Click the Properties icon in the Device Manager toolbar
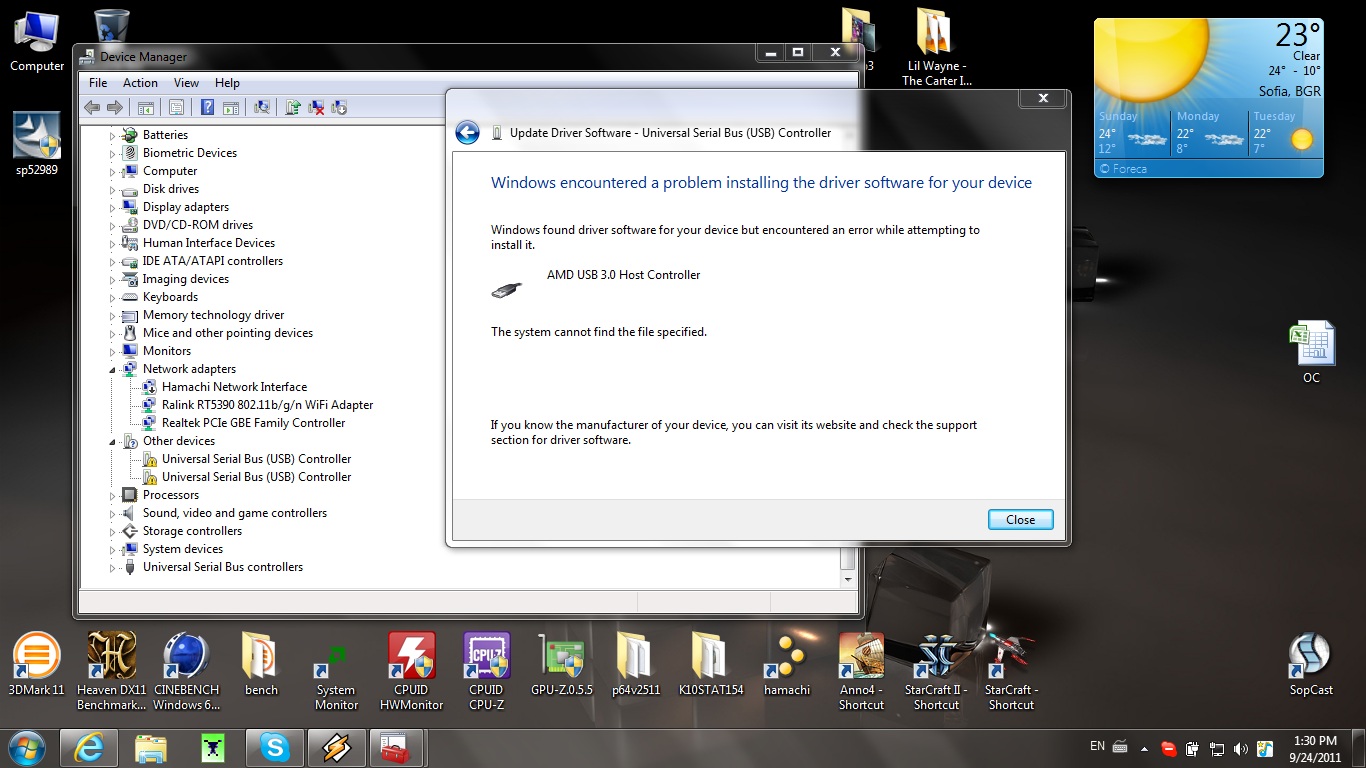The height and width of the screenshot is (768, 1366). point(176,107)
